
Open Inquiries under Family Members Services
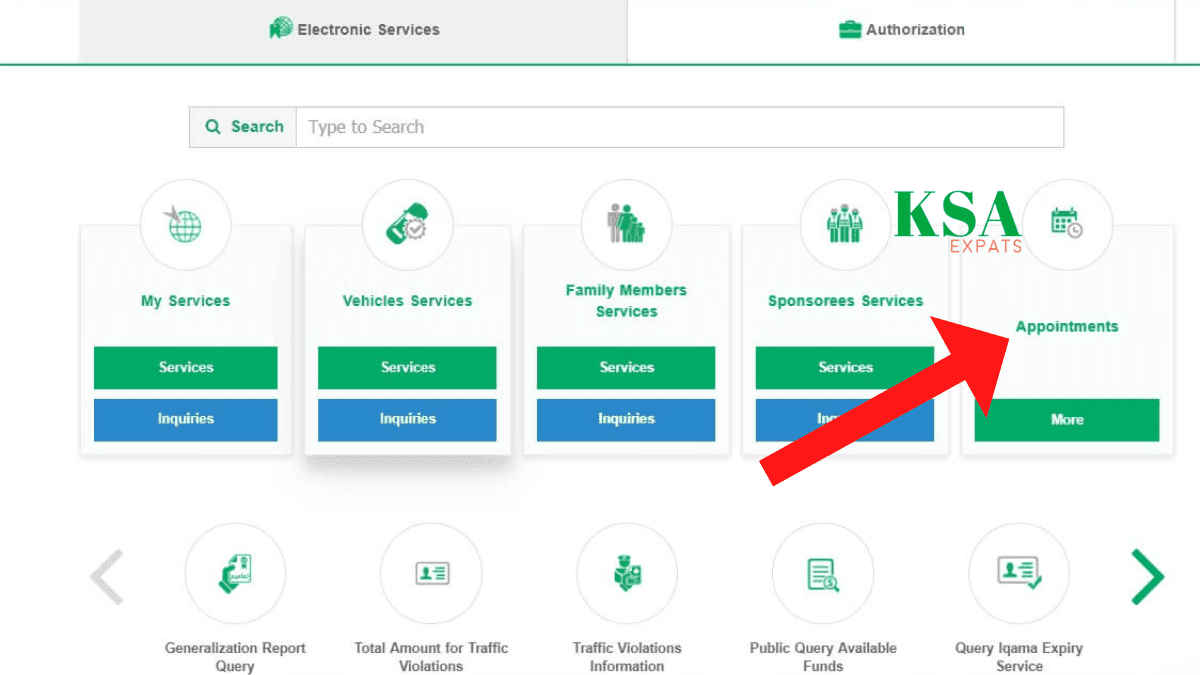click(x=626, y=419)
